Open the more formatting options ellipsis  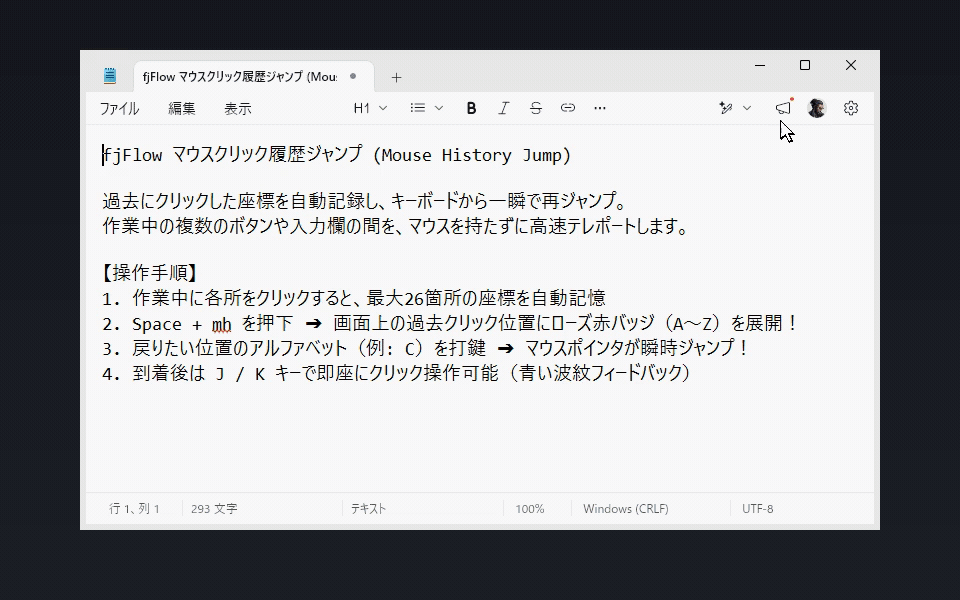[600, 108]
